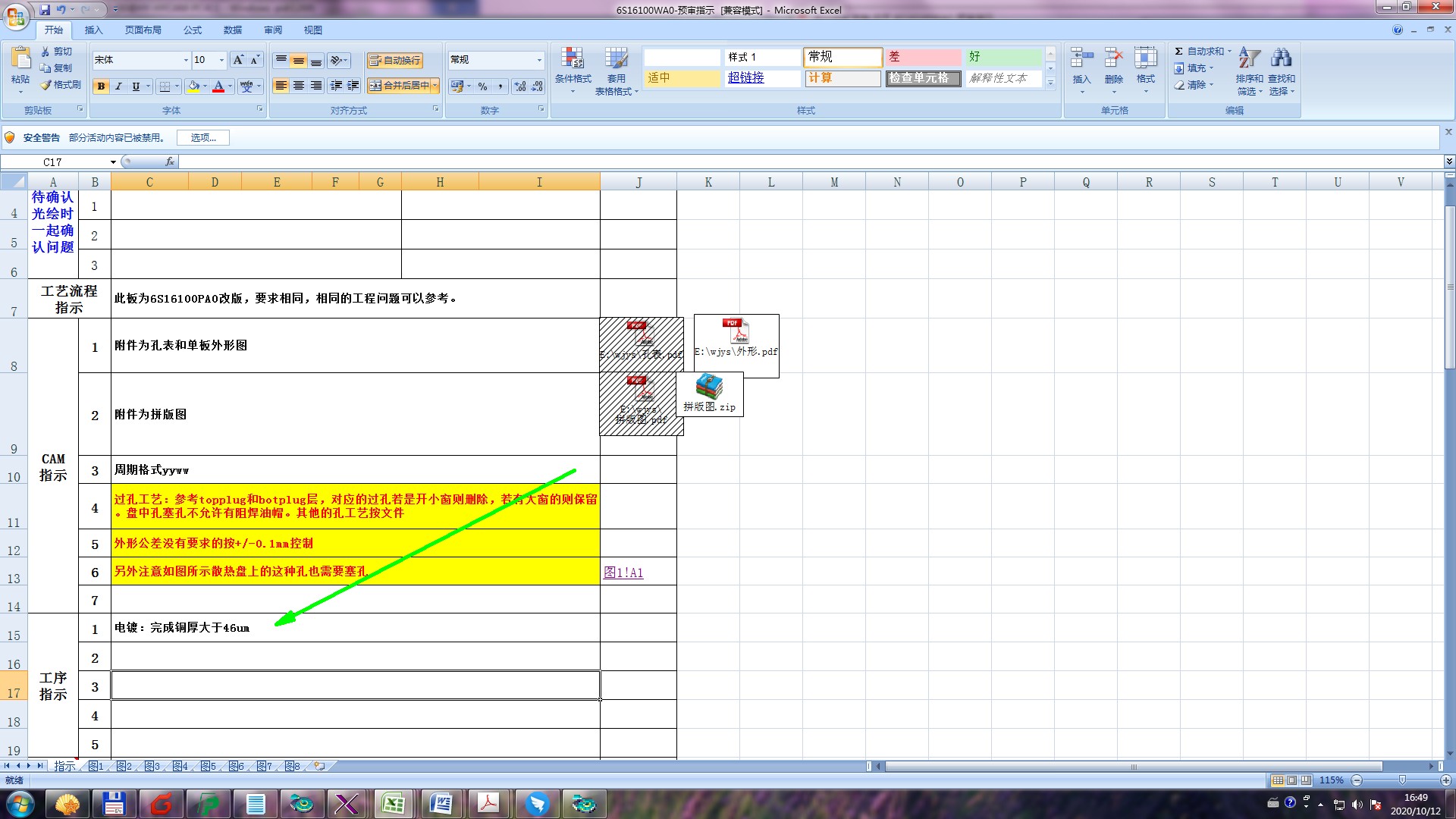The height and width of the screenshot is (819, 1456).
Task: Toggle Bold formatting
Action: tap(101, 86)
